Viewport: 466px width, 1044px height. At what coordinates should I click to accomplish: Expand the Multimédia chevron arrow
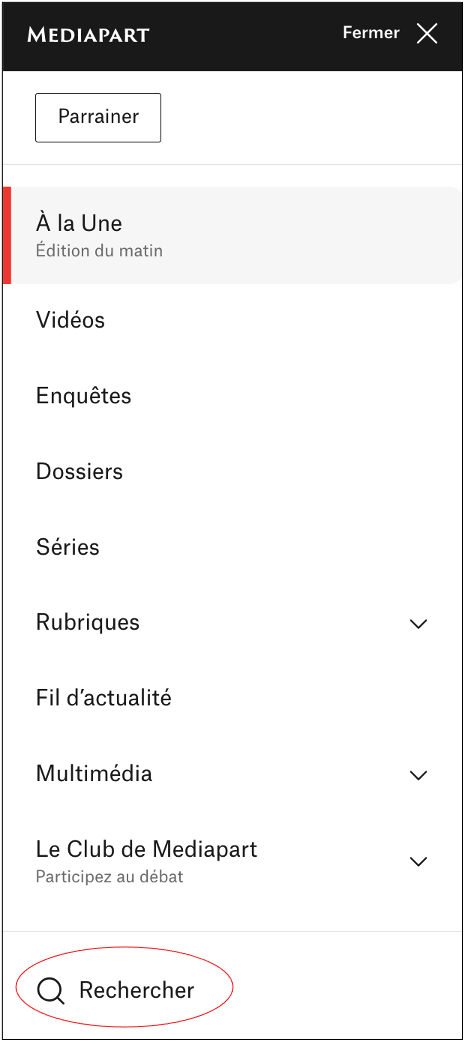coord(418,775)
